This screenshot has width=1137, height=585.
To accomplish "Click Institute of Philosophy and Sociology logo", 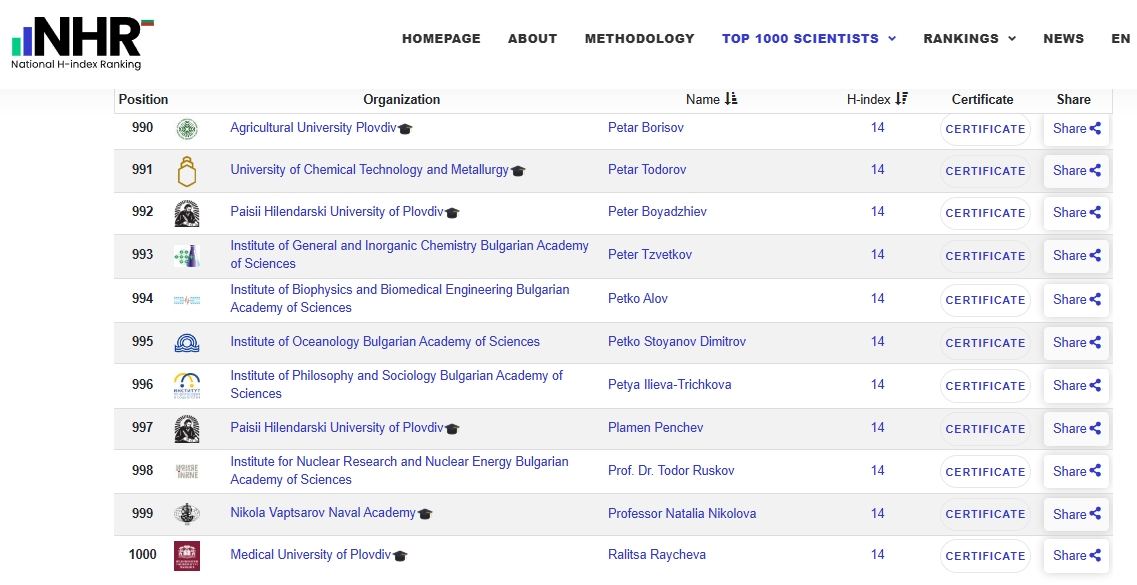I will click(x=187, y=385).
